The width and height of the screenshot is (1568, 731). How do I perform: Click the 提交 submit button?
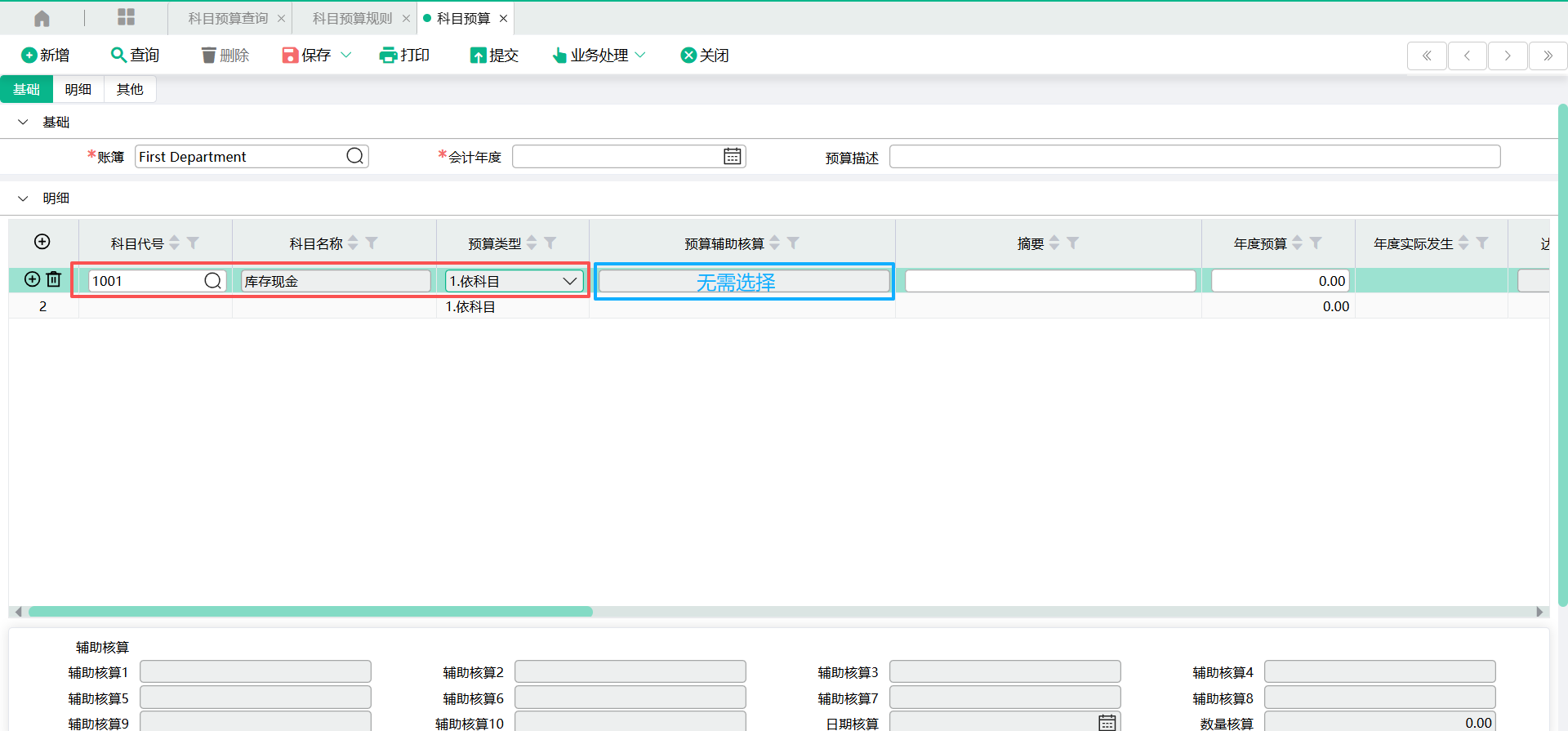tap(494, 55)
